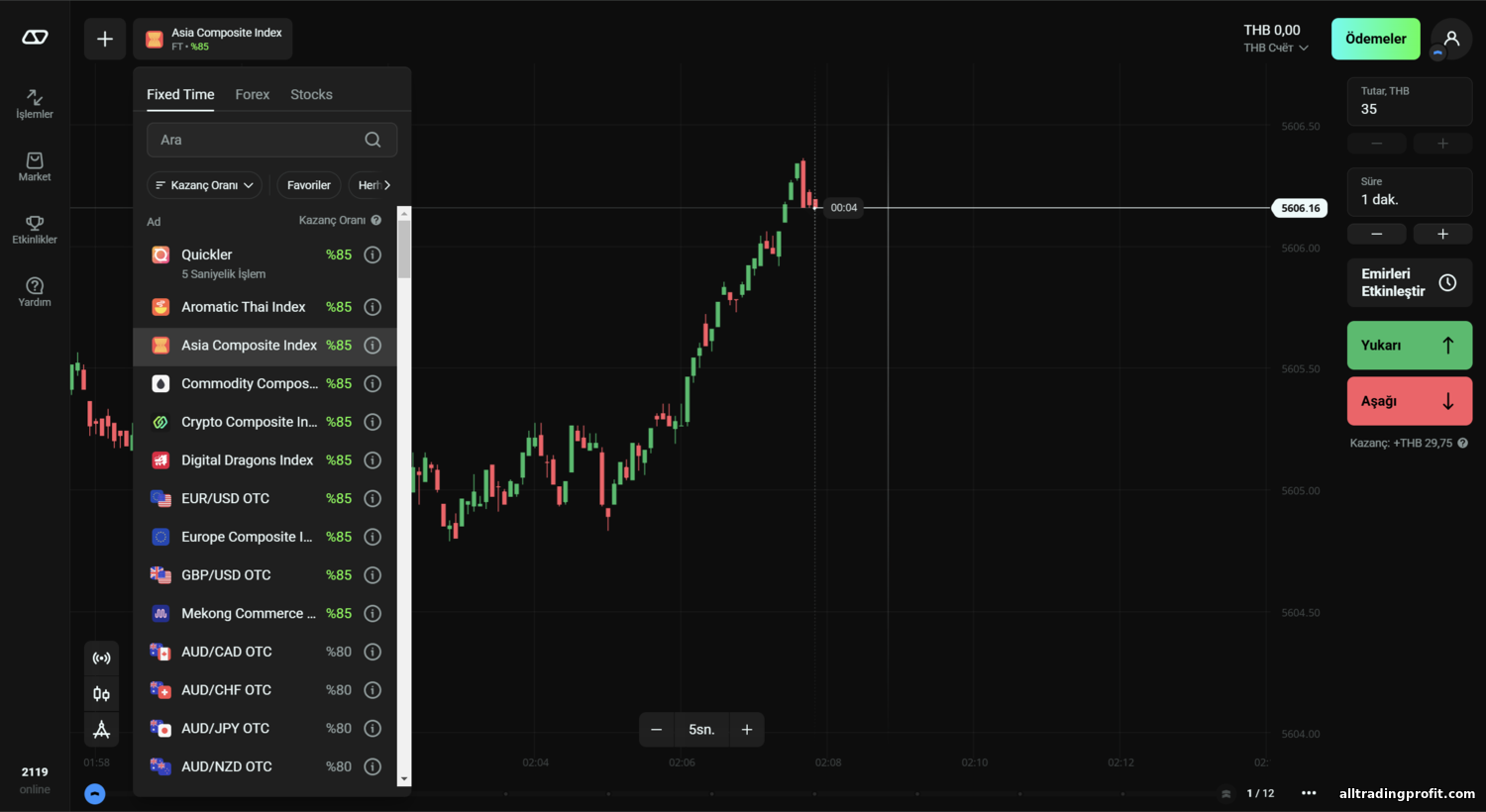This screenshot has width=1486, height=812.
Task: Show info for AUD/JPY OTC
Action: click(x=372, y=728)
